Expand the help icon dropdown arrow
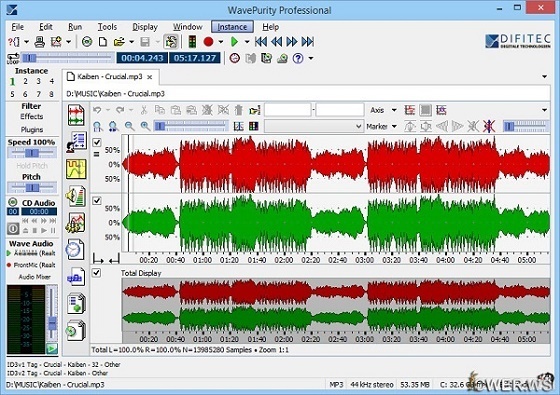This screenshot has width=560, height=395. coord(311,58)
